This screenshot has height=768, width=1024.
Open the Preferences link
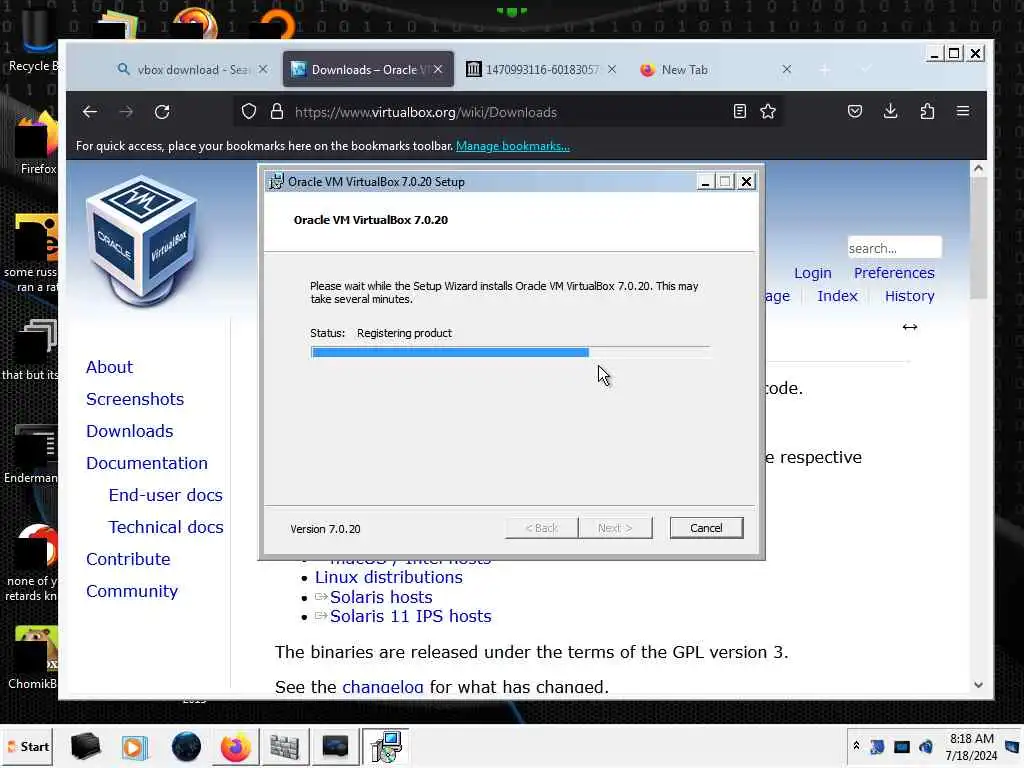tap(894, 273)
